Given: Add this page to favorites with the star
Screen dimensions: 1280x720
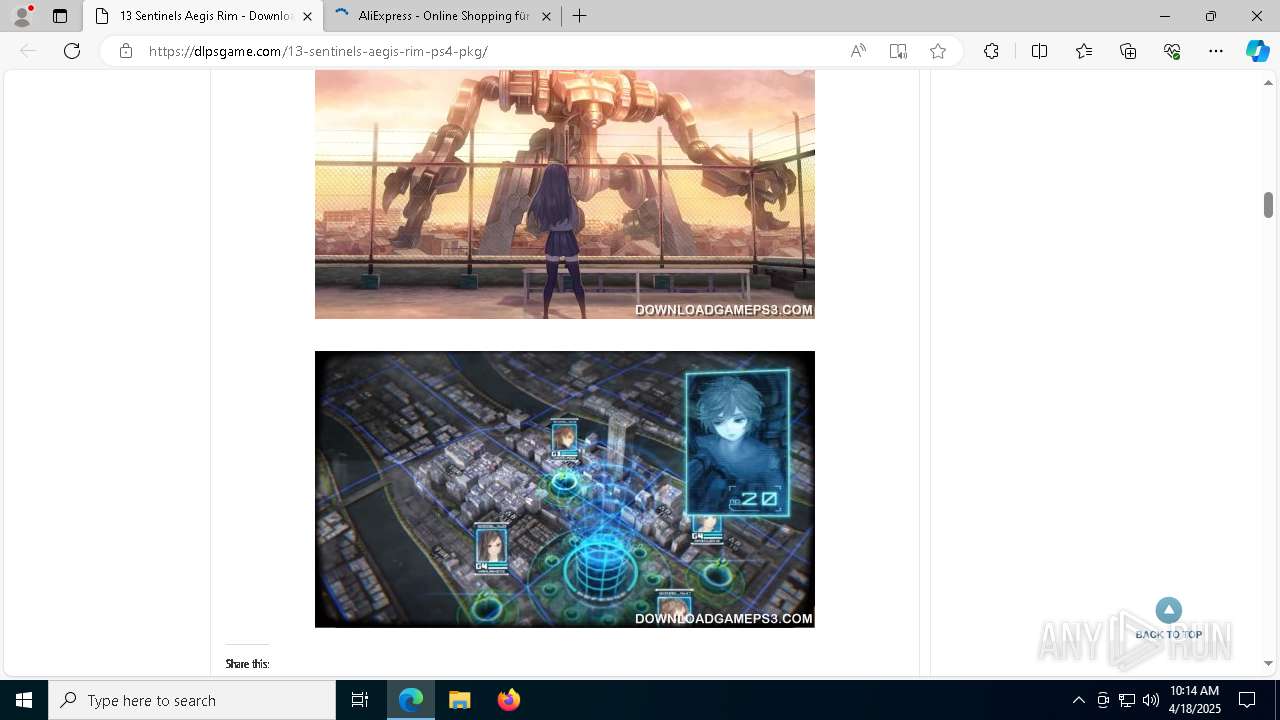Looking at the screenshot, I should point(938,51).
